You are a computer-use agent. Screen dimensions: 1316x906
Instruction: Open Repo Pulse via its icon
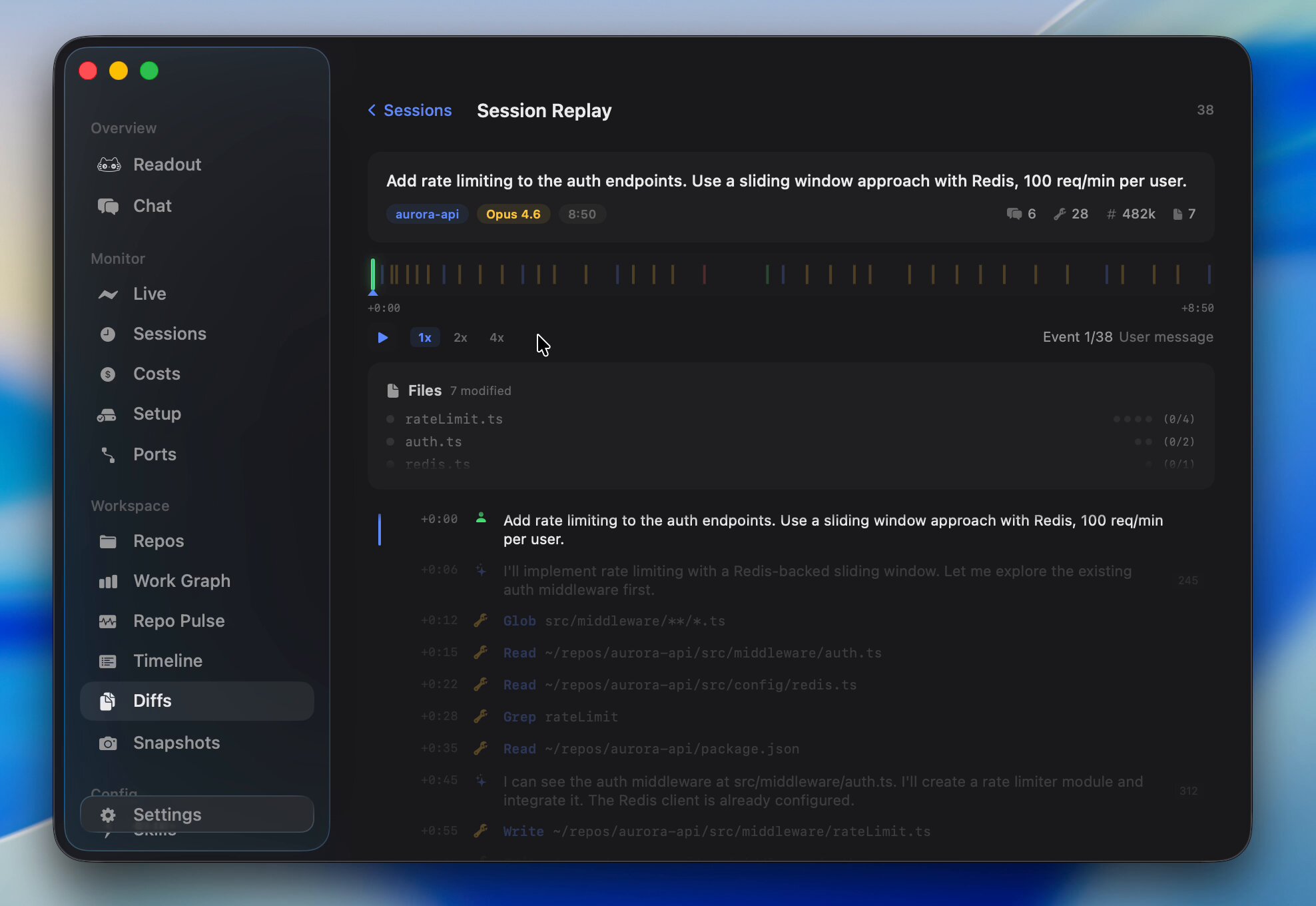[108, 622]
